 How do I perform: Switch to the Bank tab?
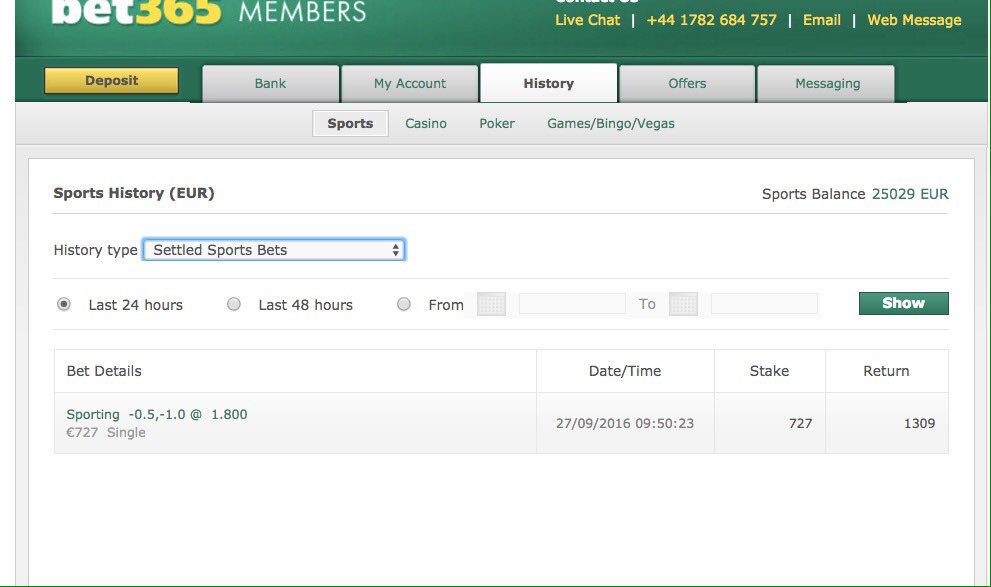[x=270, y=83]
